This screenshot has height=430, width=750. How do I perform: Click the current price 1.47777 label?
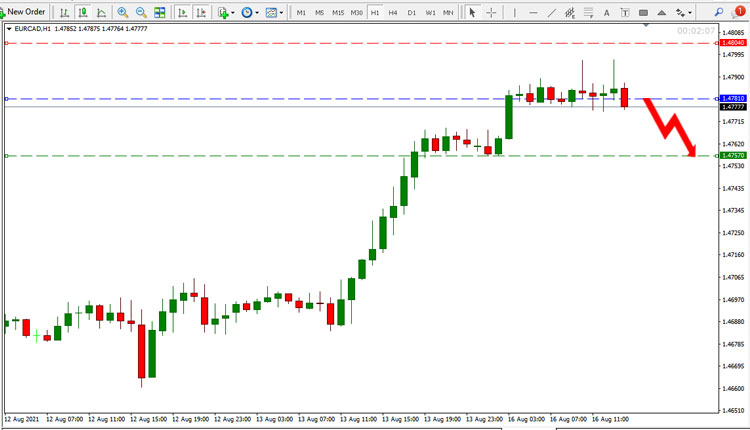coord(733,107)
